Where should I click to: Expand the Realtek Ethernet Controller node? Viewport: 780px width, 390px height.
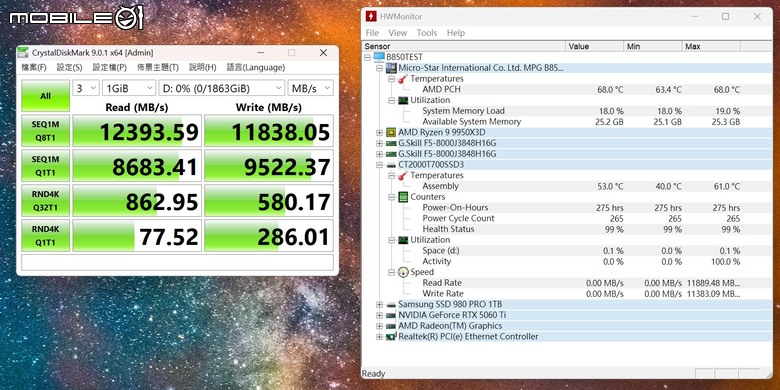pyautogui.click(x=380, y=337)
